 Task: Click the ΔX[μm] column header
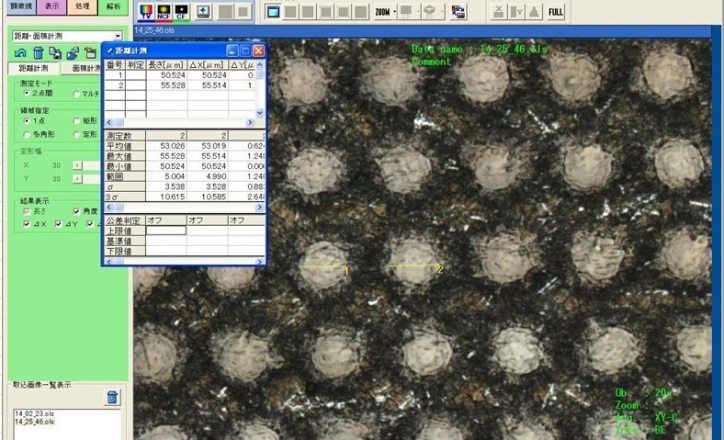point(207,65)
